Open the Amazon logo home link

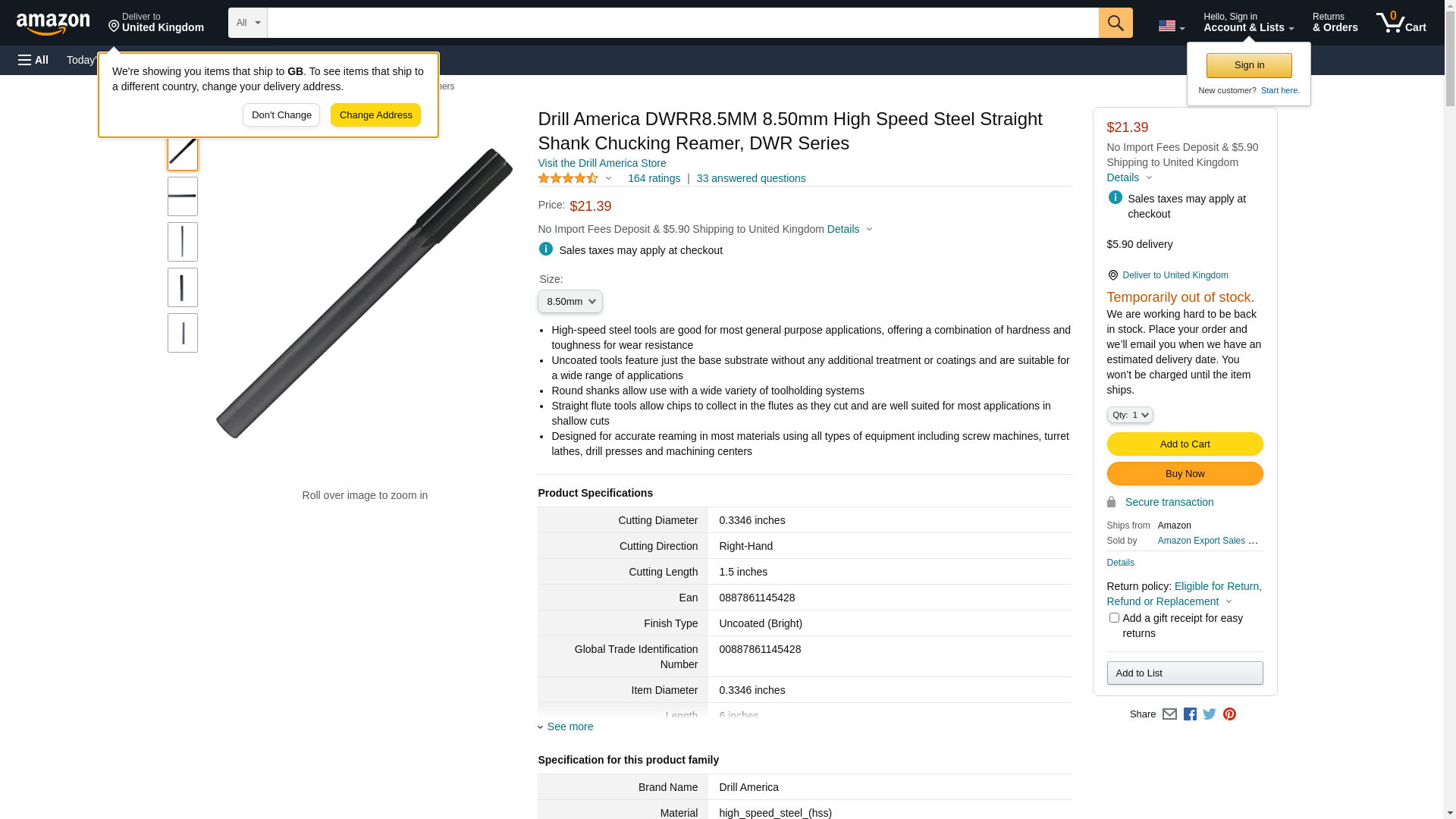[x=53, y=24]
